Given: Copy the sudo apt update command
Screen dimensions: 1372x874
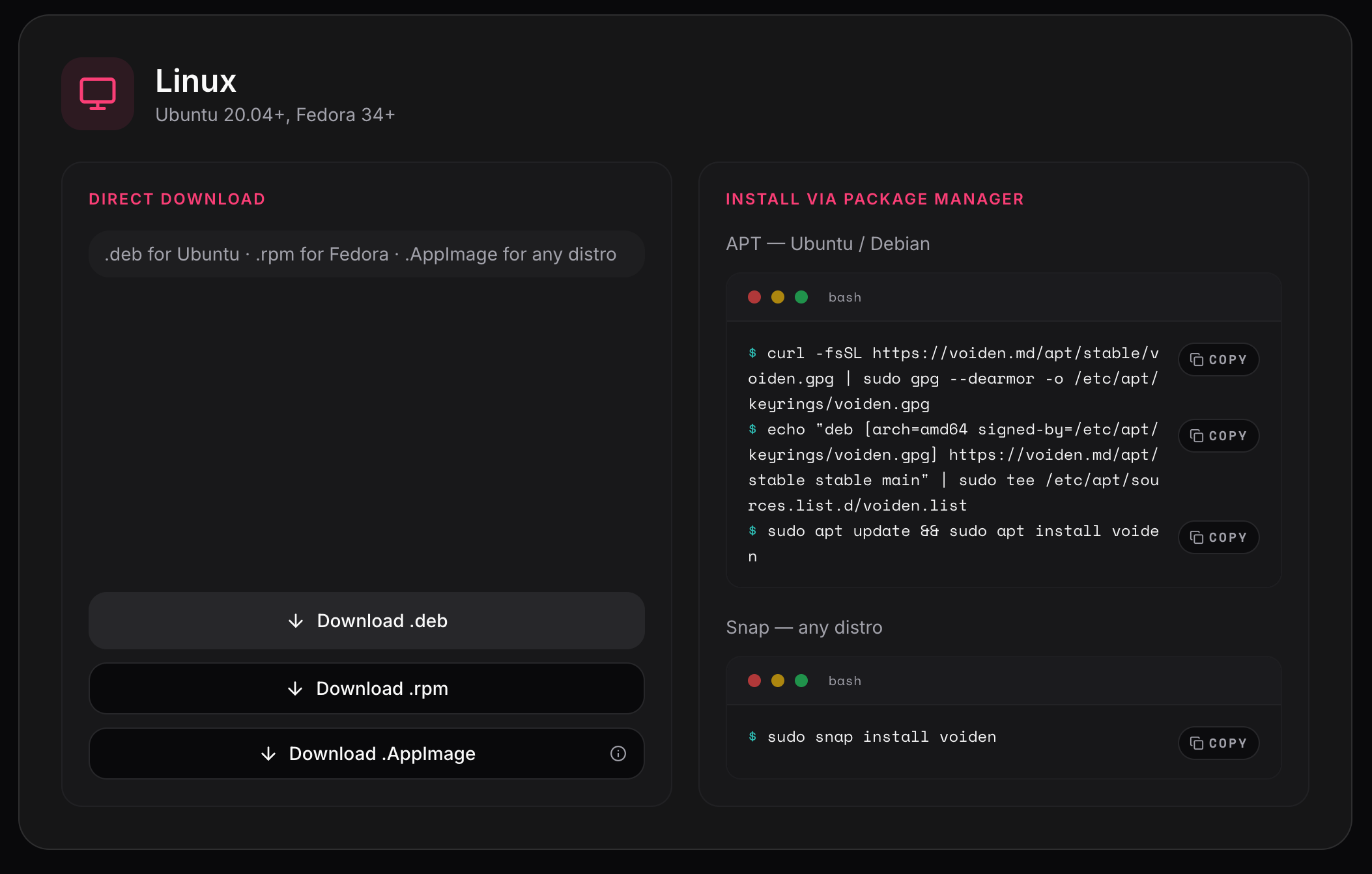Looking at the screenshot, I should [1218, 537].
